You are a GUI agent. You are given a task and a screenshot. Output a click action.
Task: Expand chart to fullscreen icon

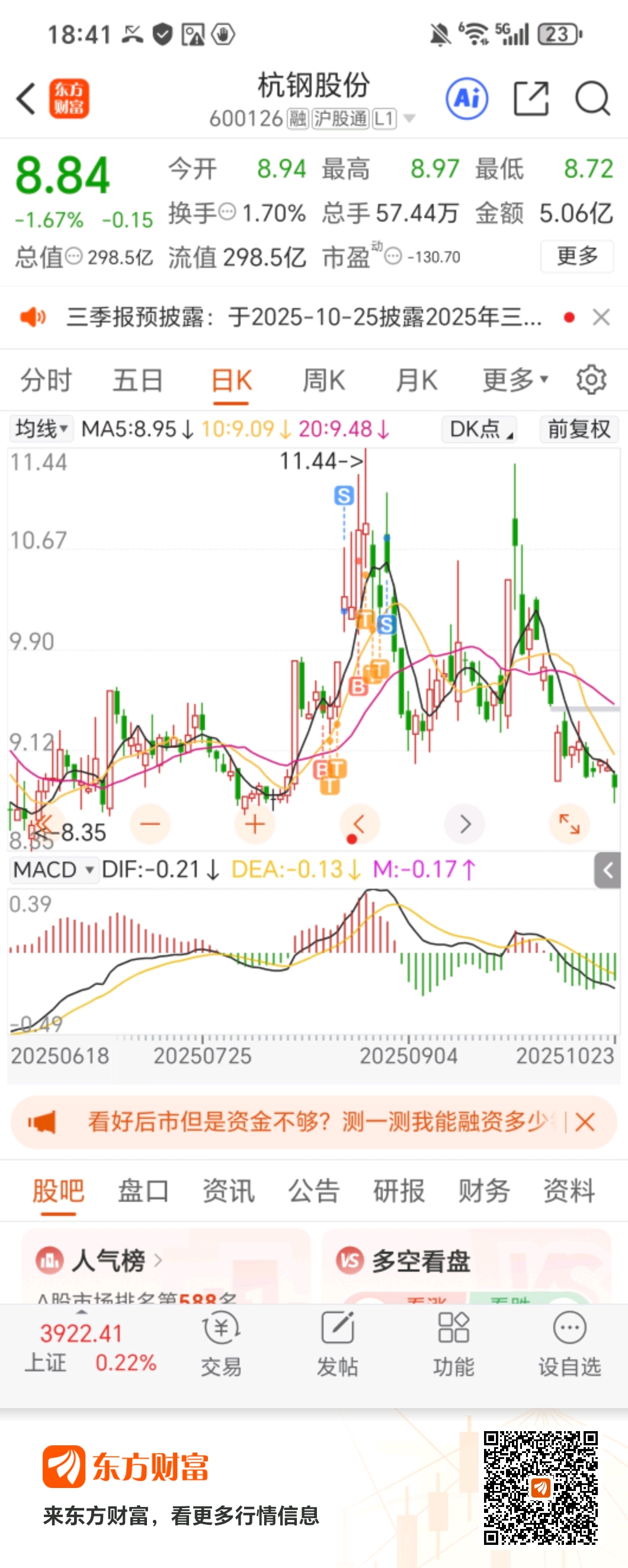pyautogui.click(x=569, y=824)
